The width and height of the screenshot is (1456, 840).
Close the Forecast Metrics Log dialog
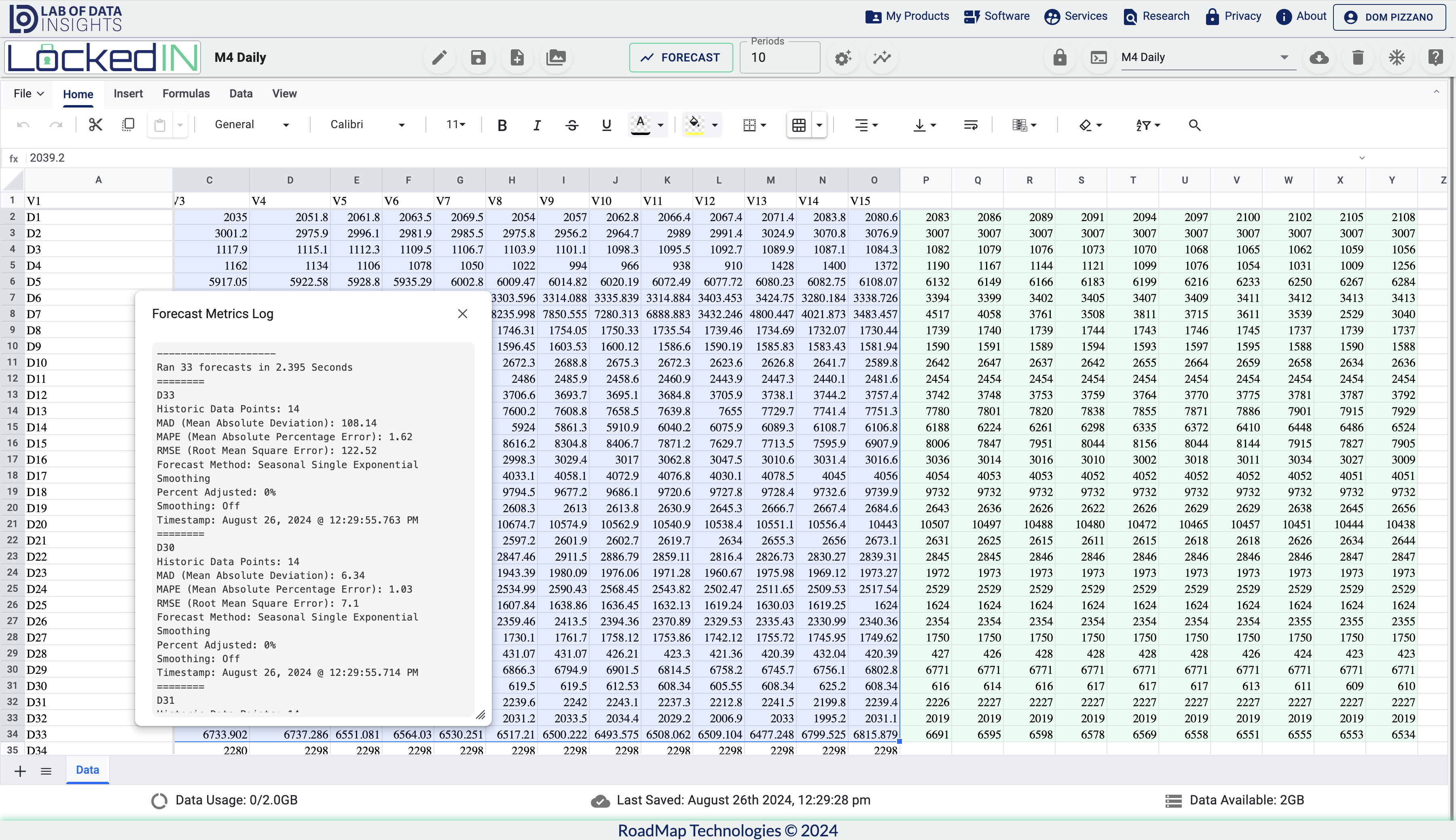click(x=462, y=314)
